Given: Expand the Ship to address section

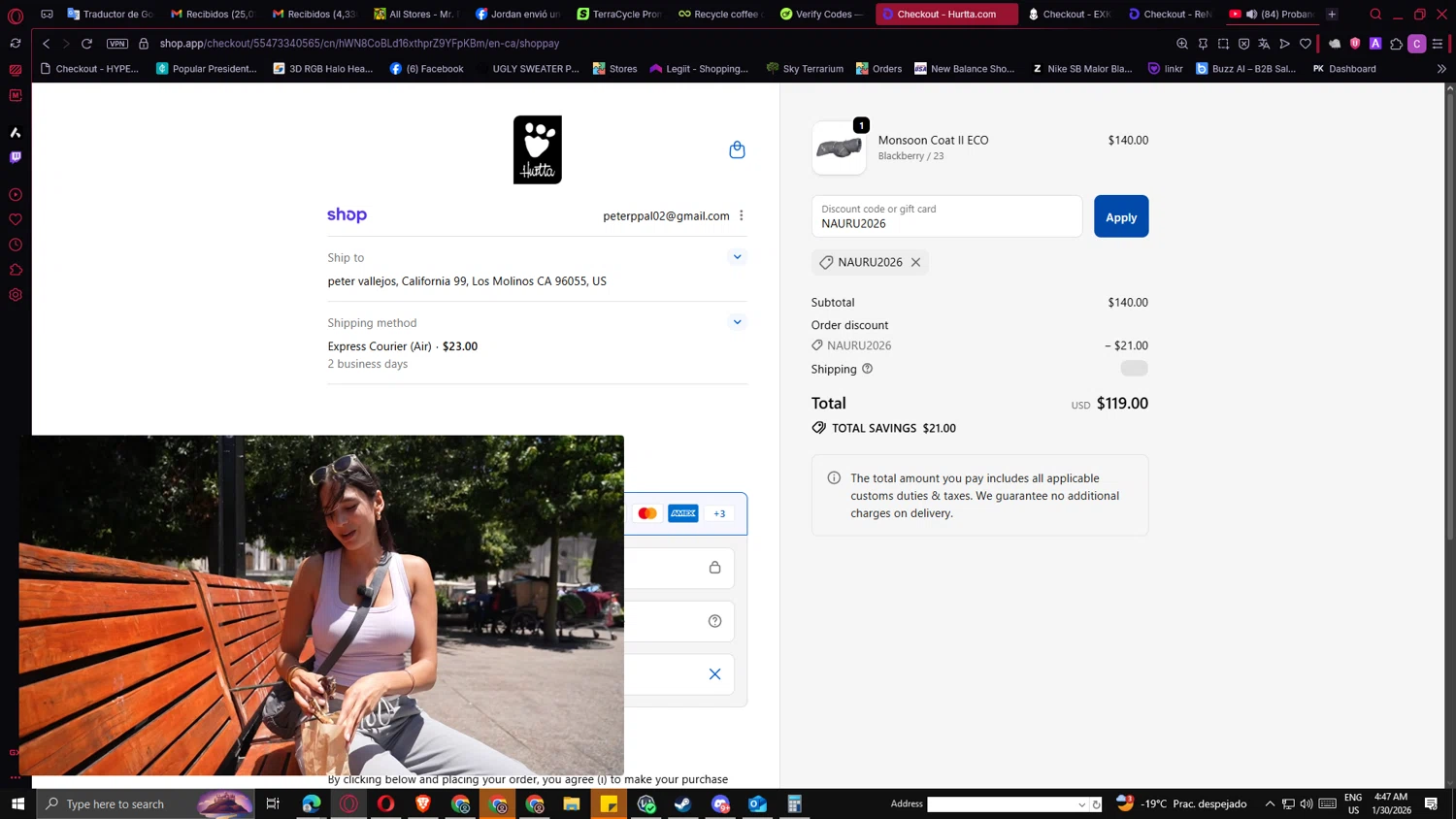Looking at the screenshot, I should pyautogui.click(x=737, y=257).
